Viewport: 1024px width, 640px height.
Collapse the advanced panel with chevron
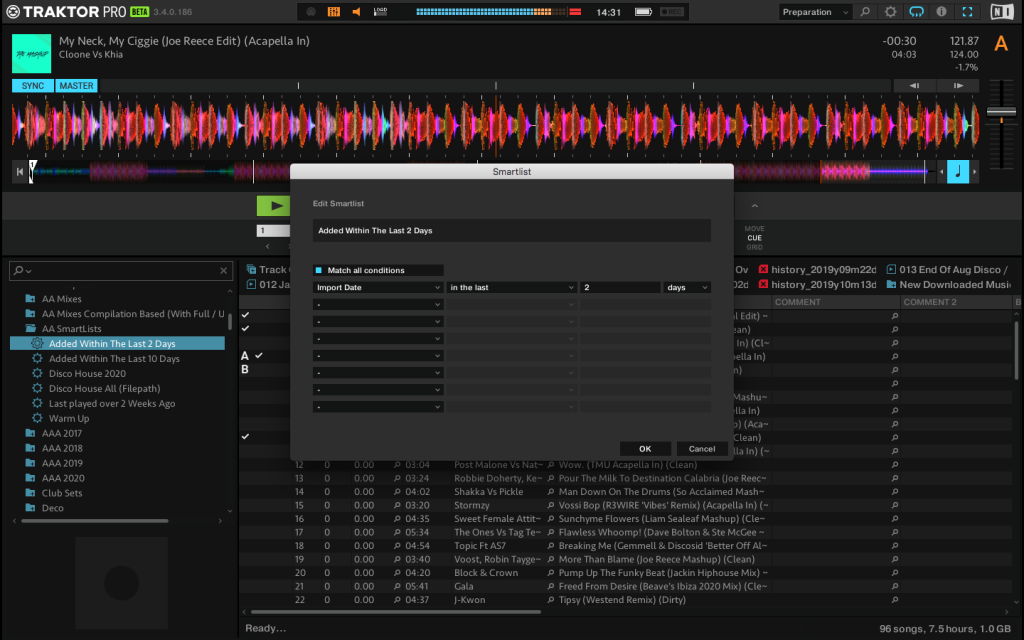point(754,206)
